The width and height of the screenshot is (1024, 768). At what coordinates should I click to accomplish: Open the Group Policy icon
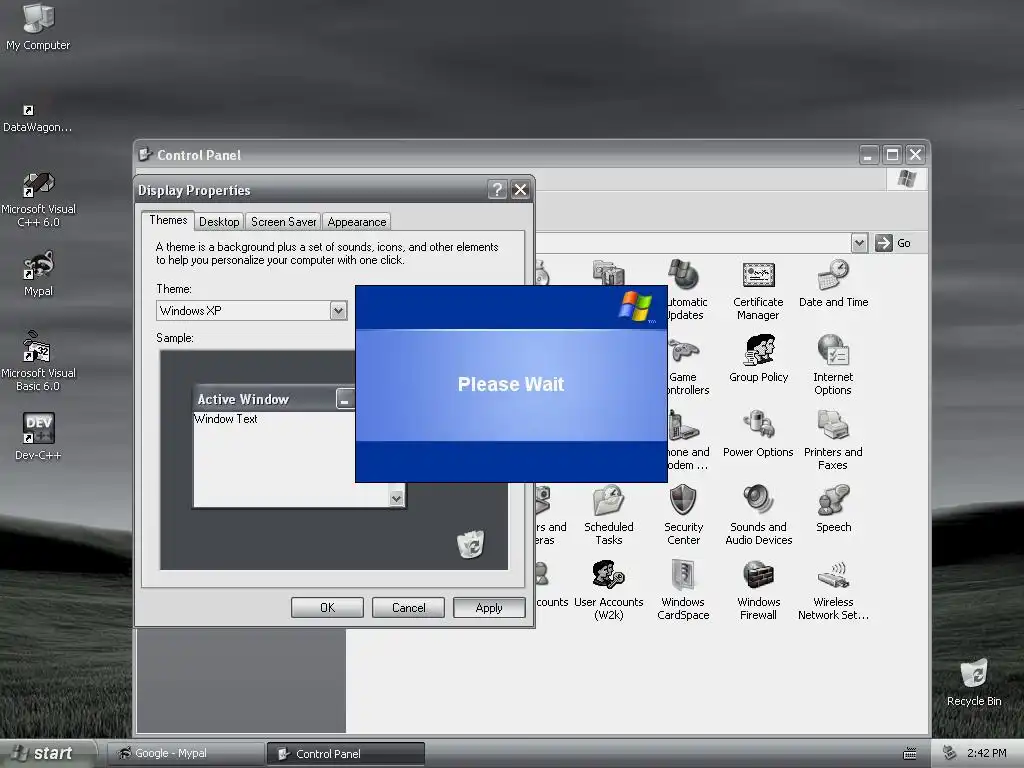[758, 359]
